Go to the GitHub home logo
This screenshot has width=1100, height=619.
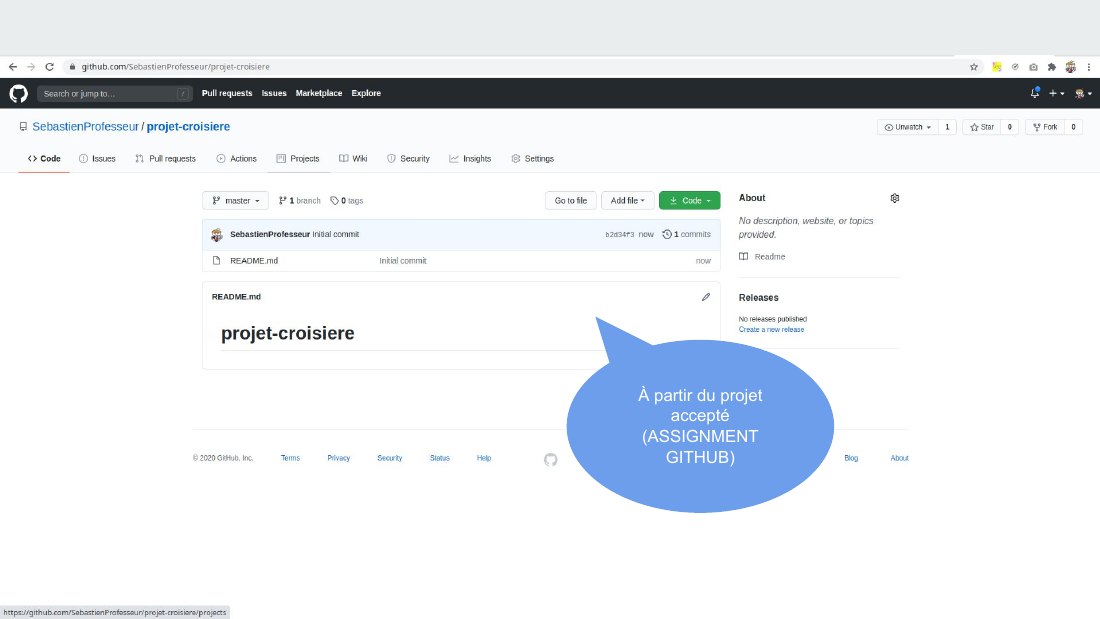click(18, 93)
